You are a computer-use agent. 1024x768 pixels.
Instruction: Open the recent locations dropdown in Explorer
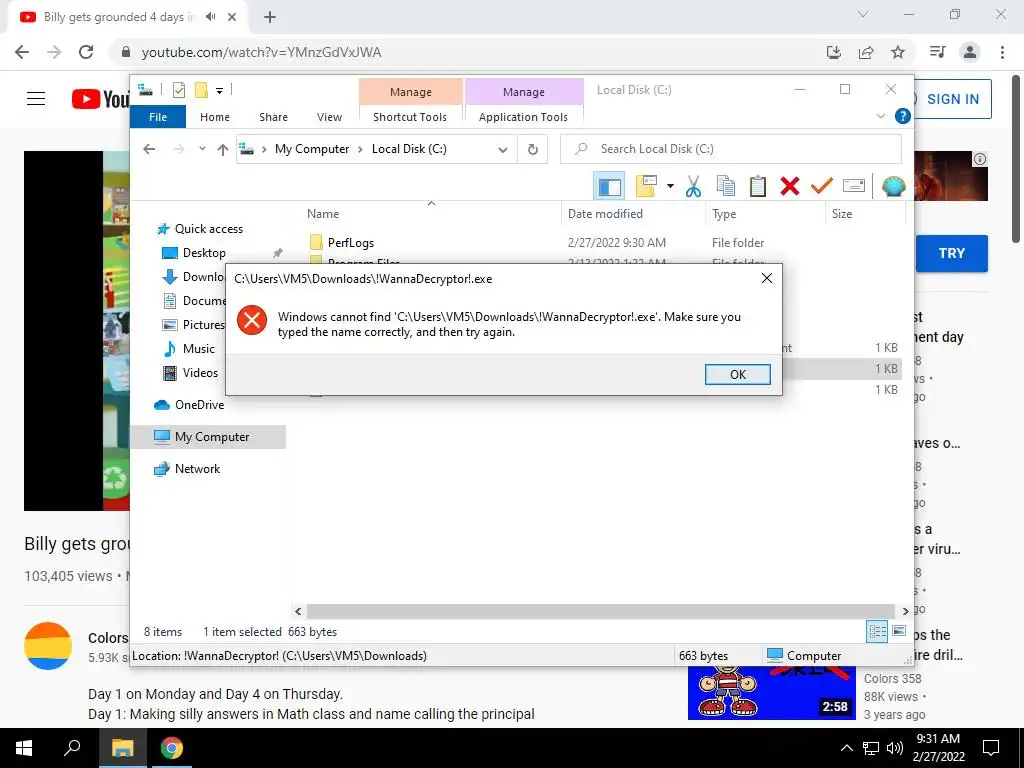202,149
